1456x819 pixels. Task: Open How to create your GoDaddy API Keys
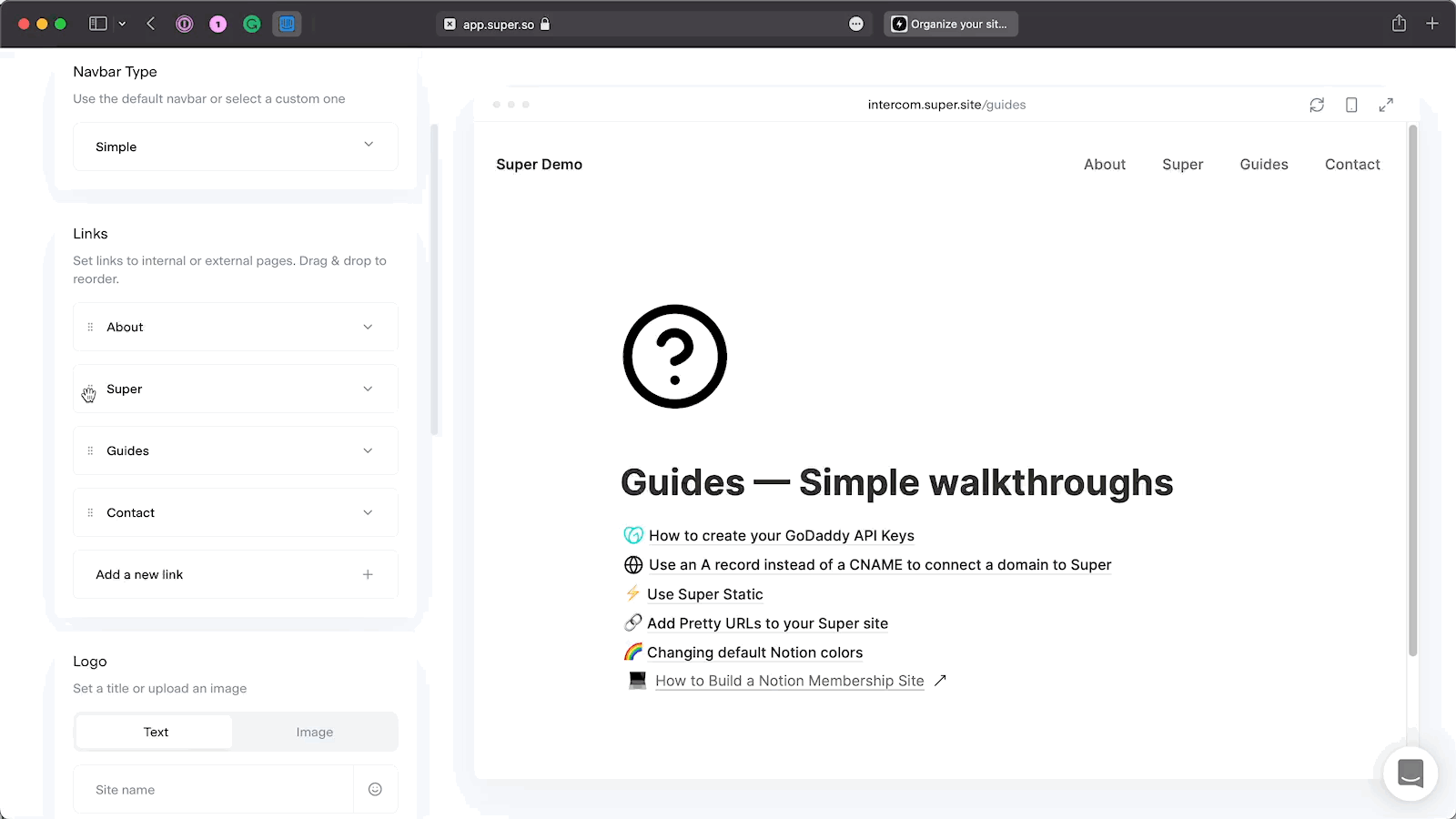(x=781, y=536)
